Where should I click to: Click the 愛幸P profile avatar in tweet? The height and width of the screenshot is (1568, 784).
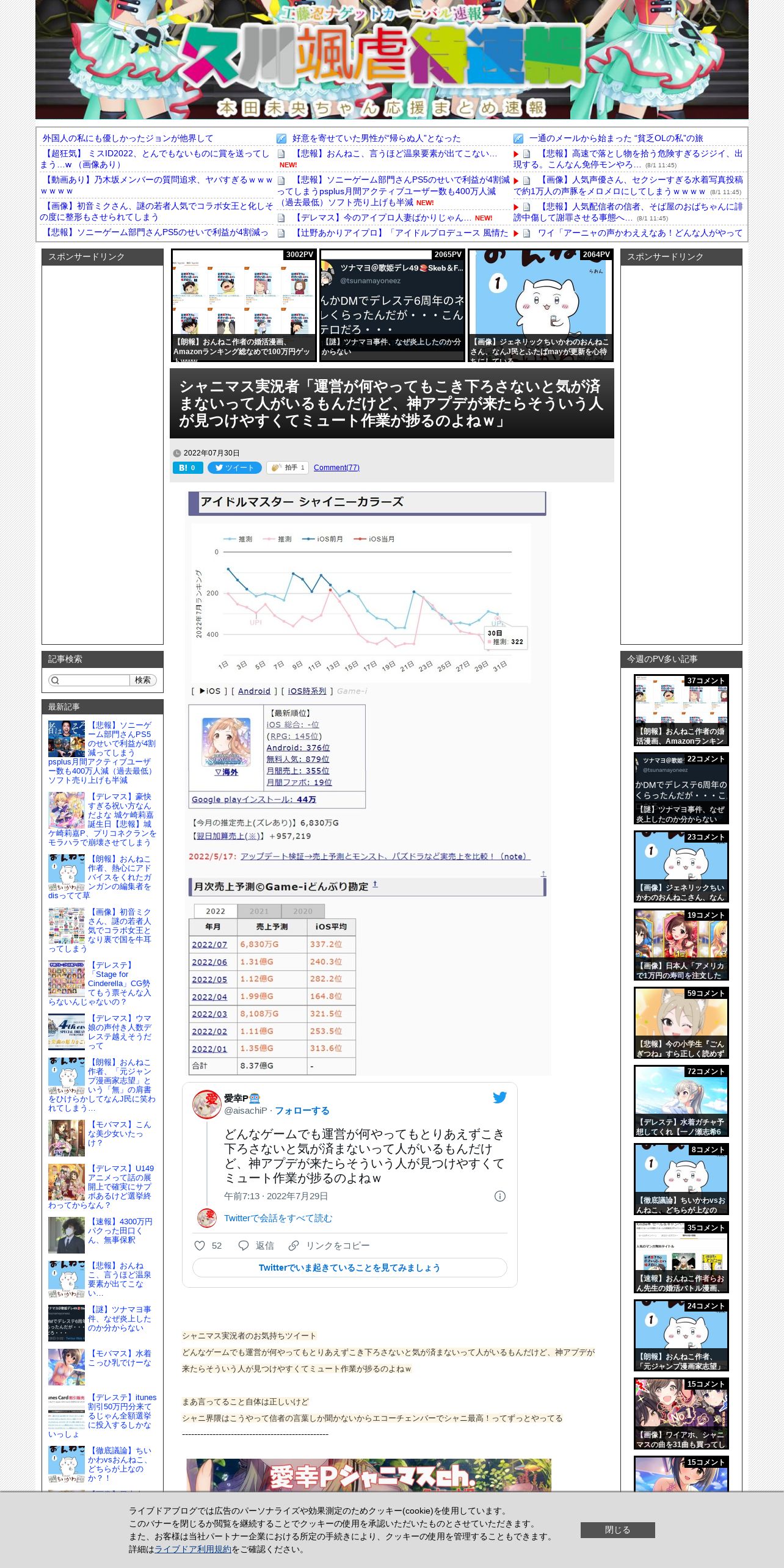point(206,1104)
